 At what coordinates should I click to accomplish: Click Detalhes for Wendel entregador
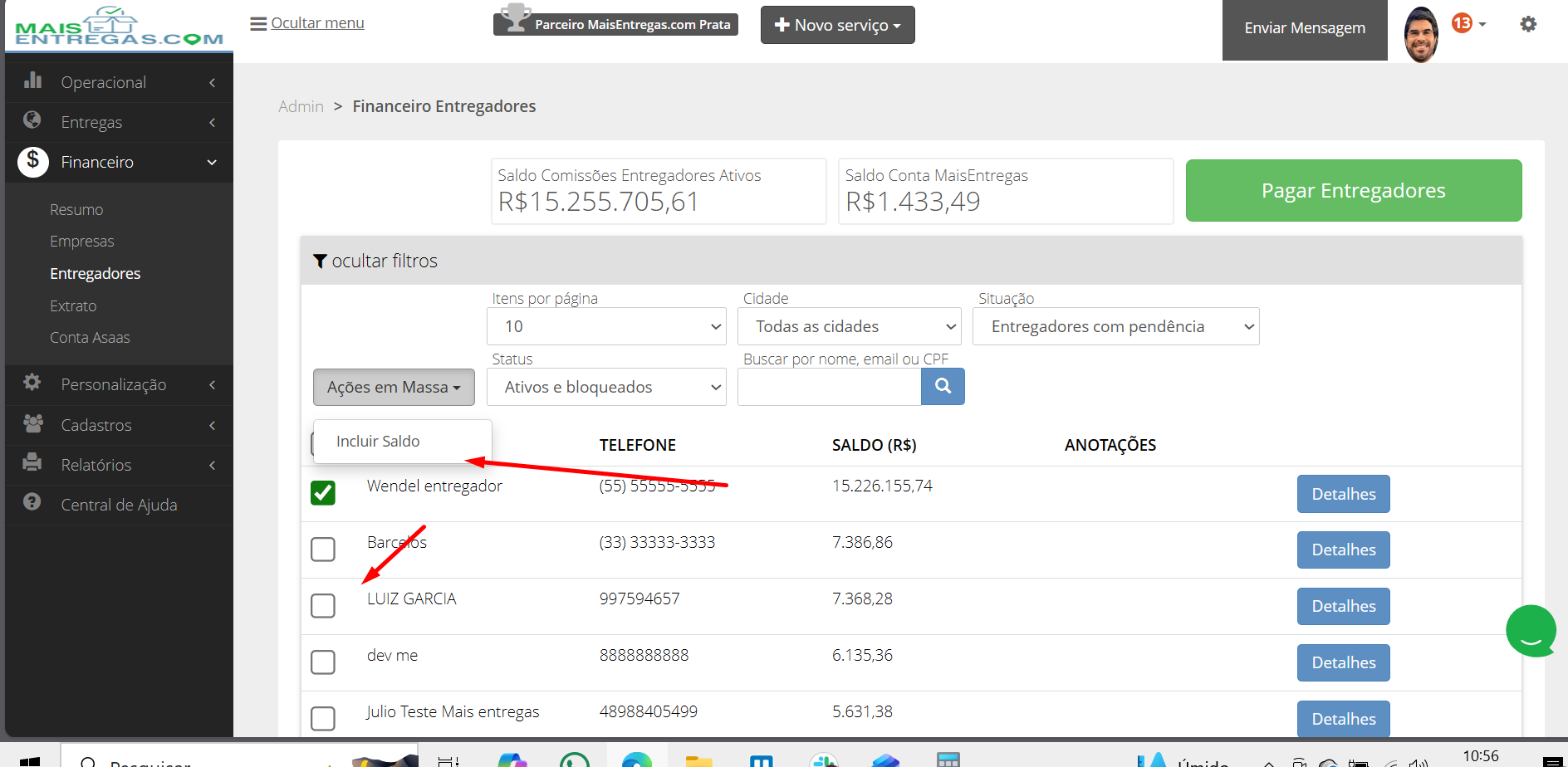tap(1344, 494)
